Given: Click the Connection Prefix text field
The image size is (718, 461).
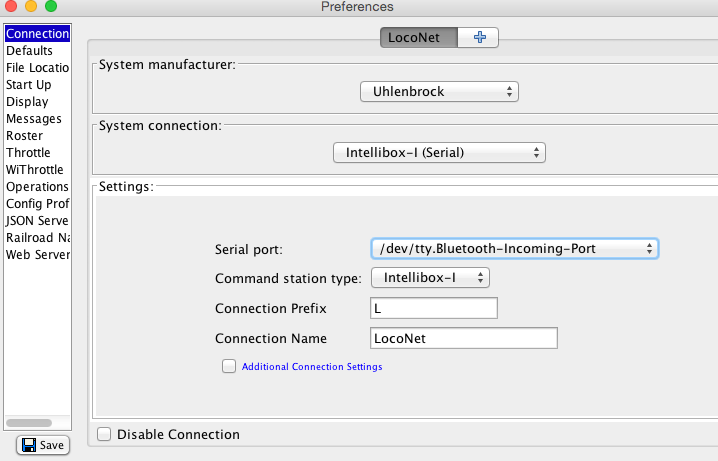Looking at the screenshot, I should pyautogui.click(x=433, y=309).
